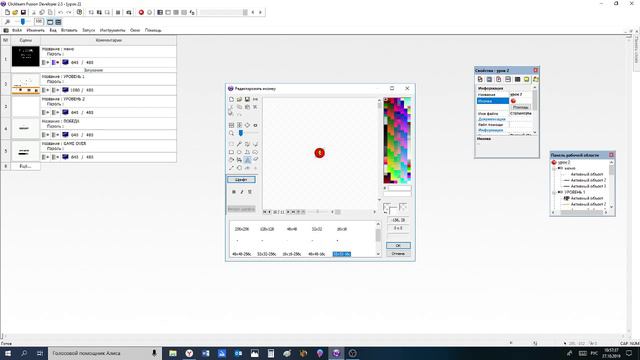Image resolution: width=640 pixels, height=360 pixels.
Task: Select the Text tool in icon editor
Action: coord(247,160)
